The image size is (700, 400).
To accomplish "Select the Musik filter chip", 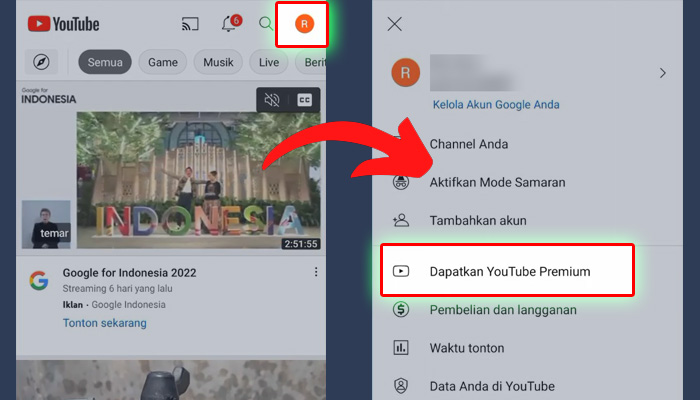I will (x=218, y=62).
